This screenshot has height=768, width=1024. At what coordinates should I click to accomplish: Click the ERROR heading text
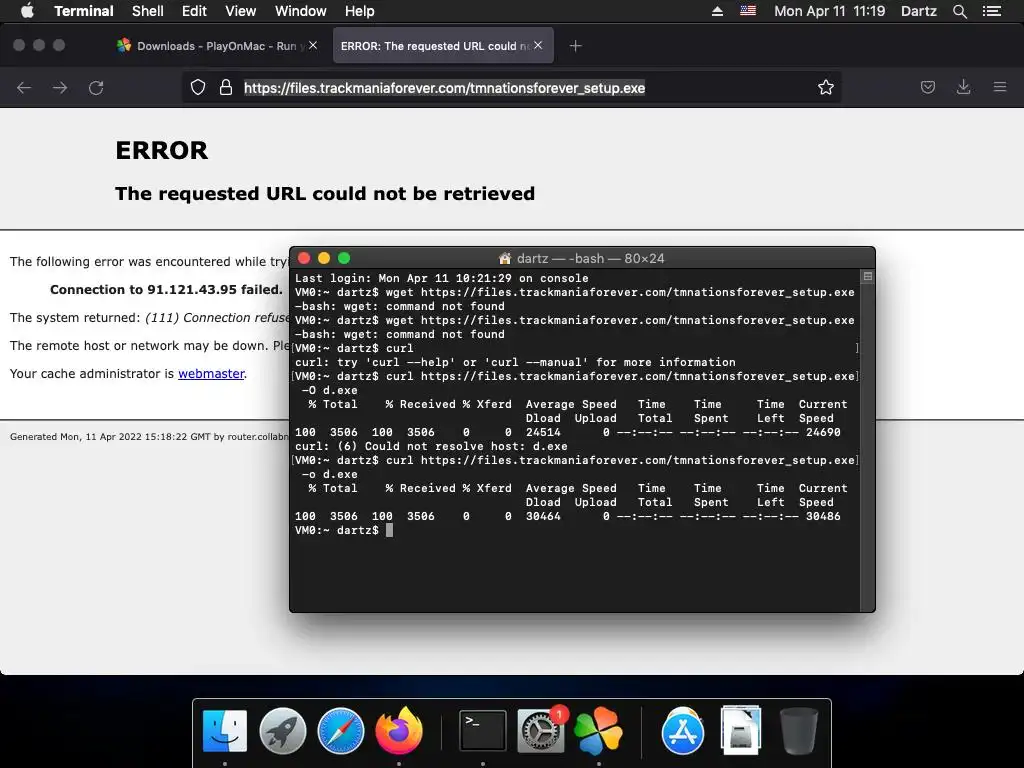pos(161,150)
